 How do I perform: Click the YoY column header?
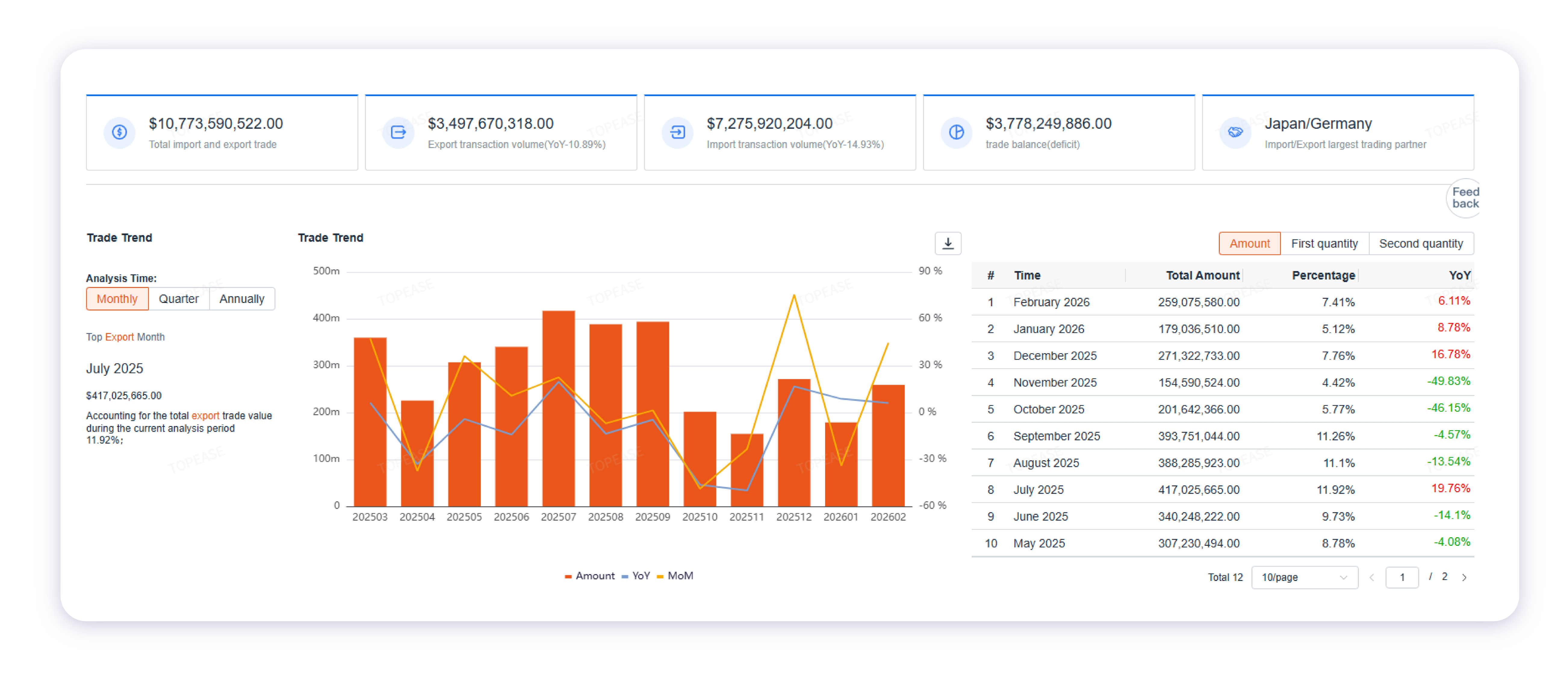pos(1459,276)
